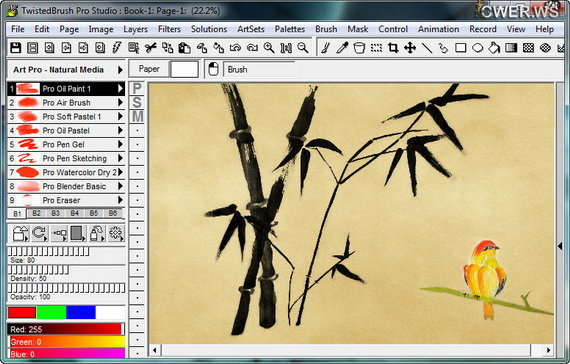The width and height of the screenshot is (570, 364).
Task: Expand arrow next to Pro Oil Pastel
Action: click(120, 130)
